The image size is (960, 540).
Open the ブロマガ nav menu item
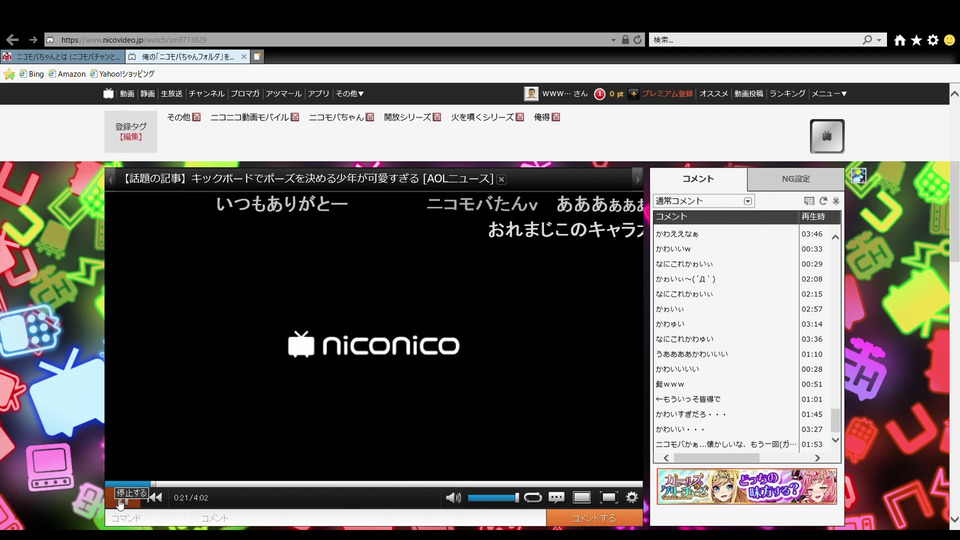(x=245, y=94)
